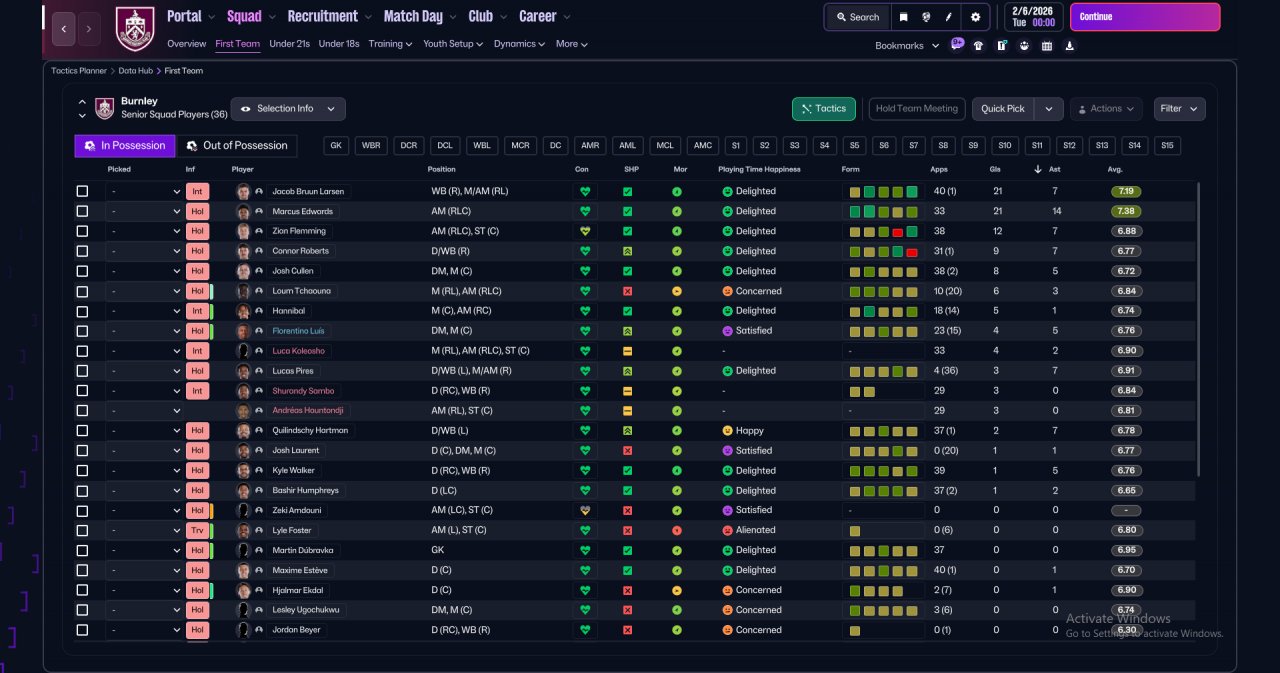Viewport: 1280px width, 673px height.
Task: Expand the Selection Info dropdown
Action: pyautogui.click(x=288, y=109)
